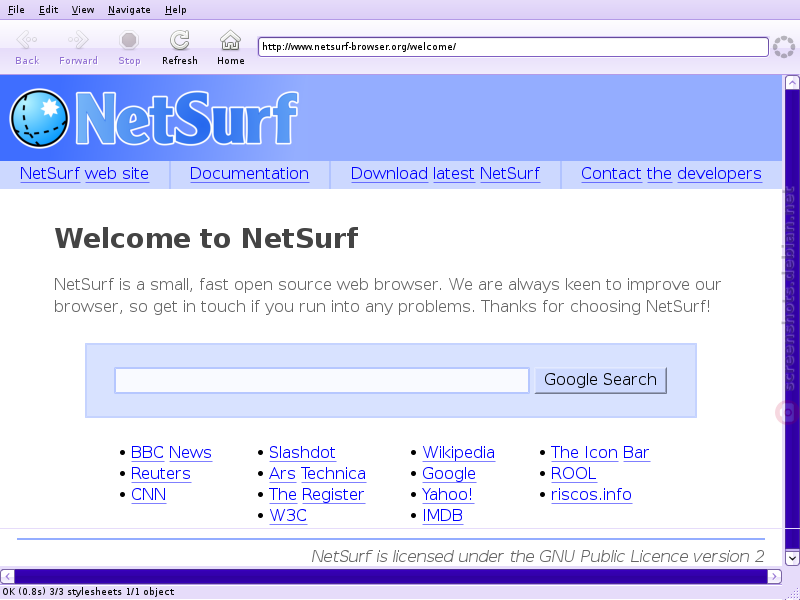Click the vertical scrollbar up arrow

coord(792,83)
